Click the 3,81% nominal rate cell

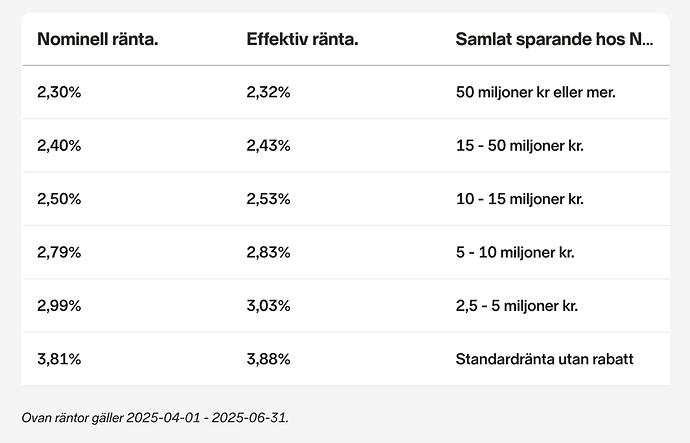click(x=59, y=359)
